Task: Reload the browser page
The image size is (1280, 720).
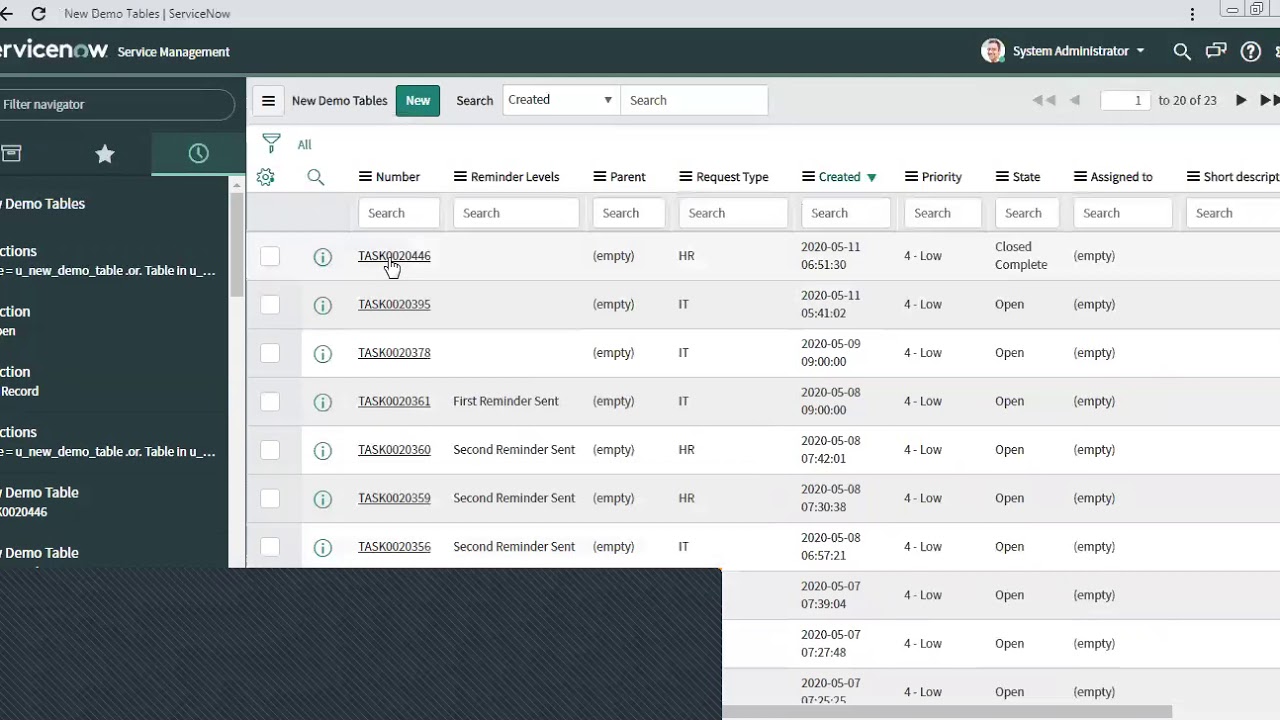Action: (x=38, y=14)
